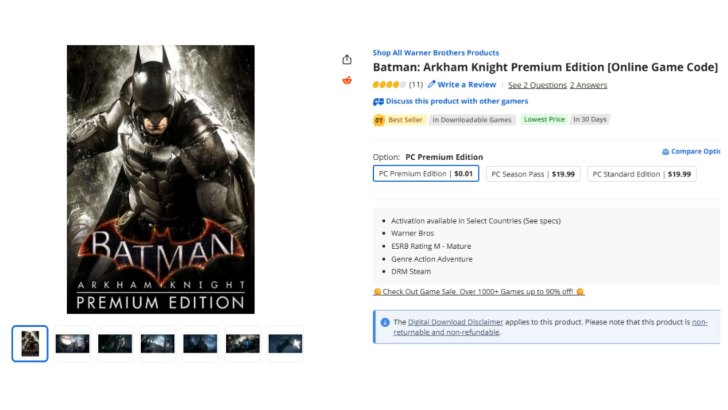Click the Compare Options icon
The height and width of the screenshot is (410, 728).
click(x=665, y=152)
